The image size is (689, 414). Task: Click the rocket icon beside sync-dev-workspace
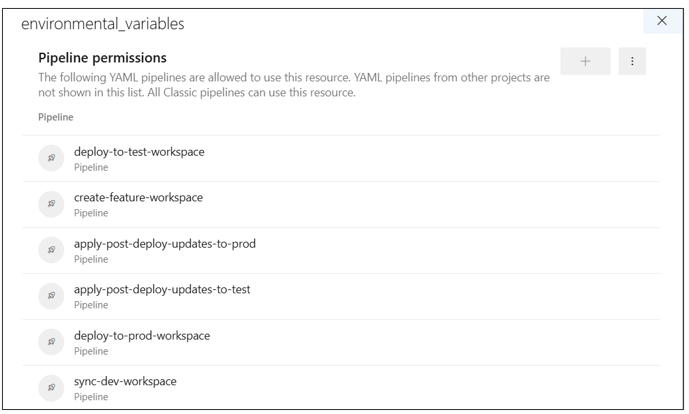pos(51,388)
